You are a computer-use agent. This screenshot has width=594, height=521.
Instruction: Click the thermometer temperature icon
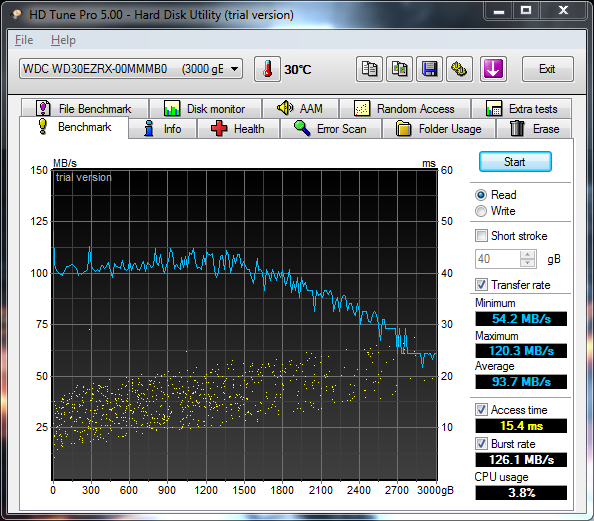pyautogui.click(x=267, y=69)
